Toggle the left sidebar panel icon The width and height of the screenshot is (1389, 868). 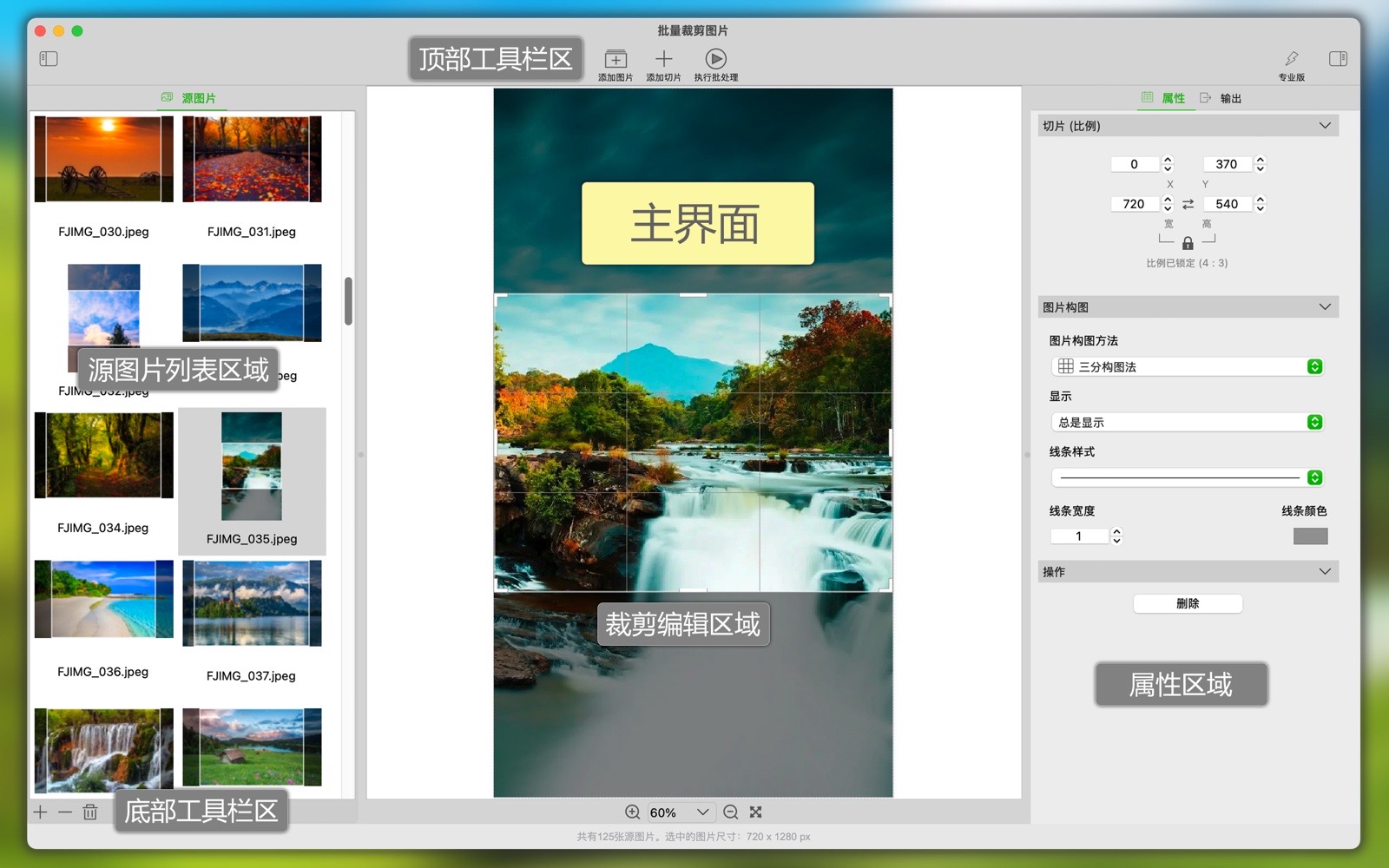pyautogui.click(x=49, y=59)
